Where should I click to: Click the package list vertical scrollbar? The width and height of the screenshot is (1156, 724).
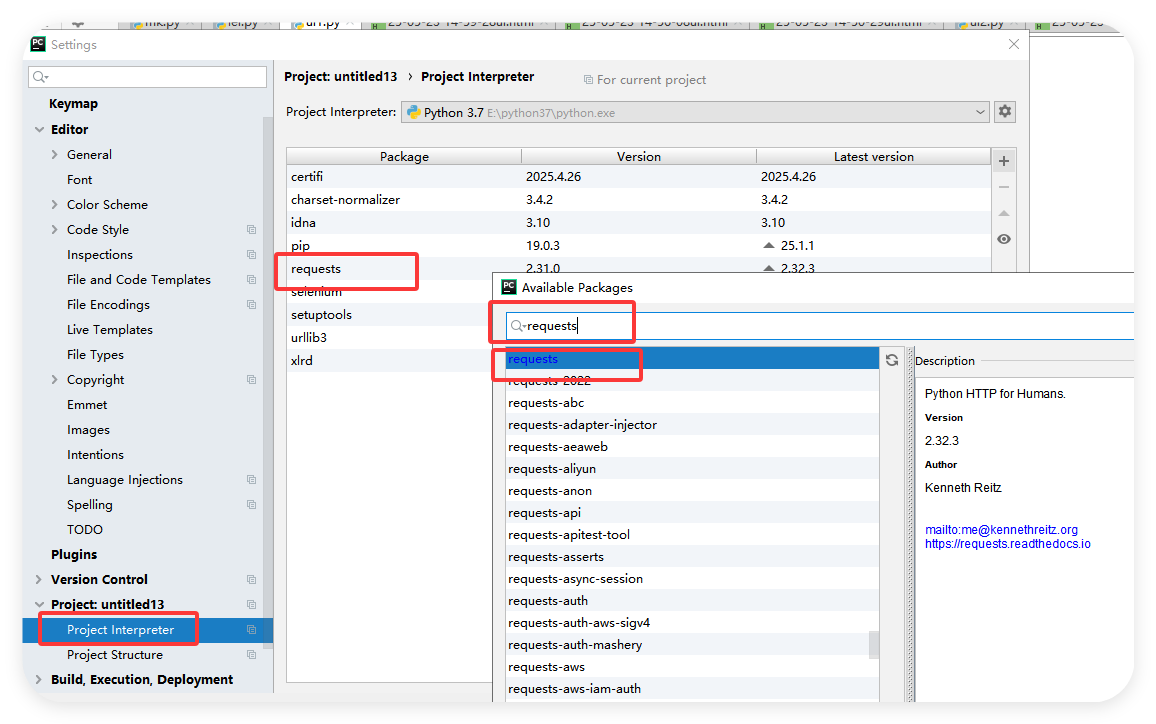click(x=874, y=644)
